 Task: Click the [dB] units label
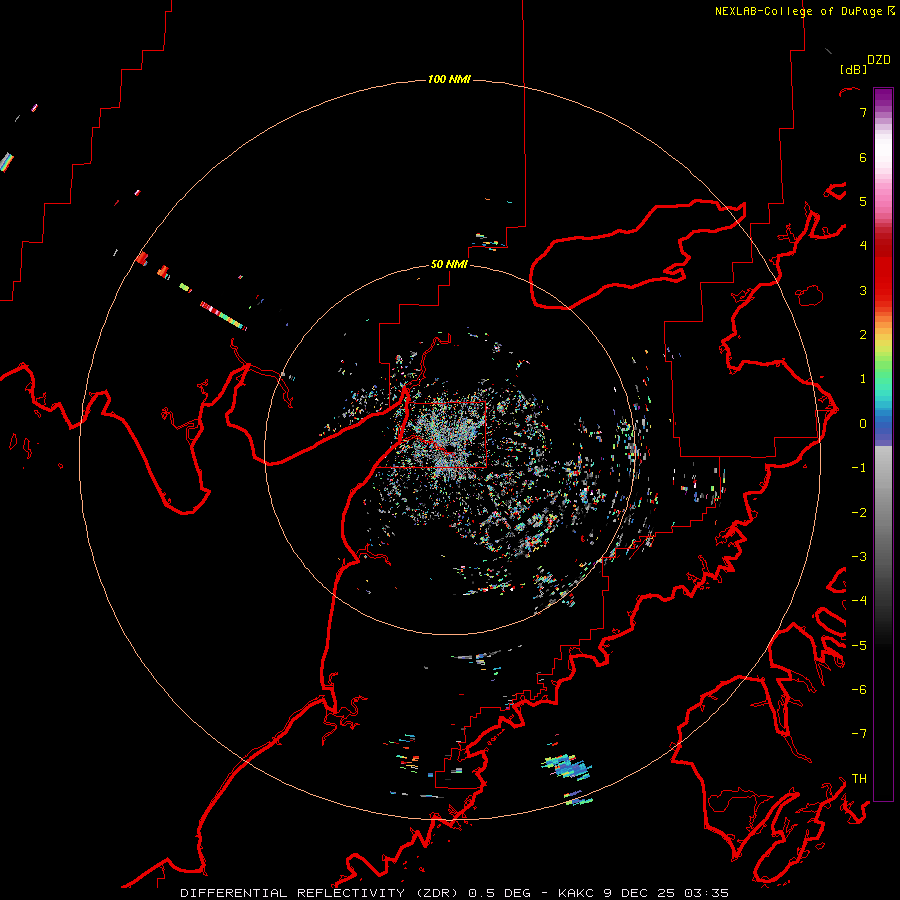tap(854, 69)
